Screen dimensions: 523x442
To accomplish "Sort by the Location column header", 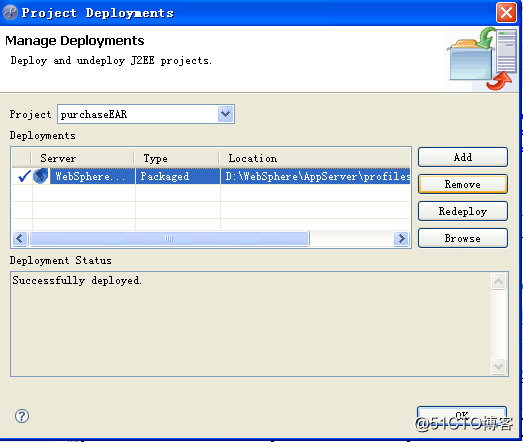I will [315, 158].
